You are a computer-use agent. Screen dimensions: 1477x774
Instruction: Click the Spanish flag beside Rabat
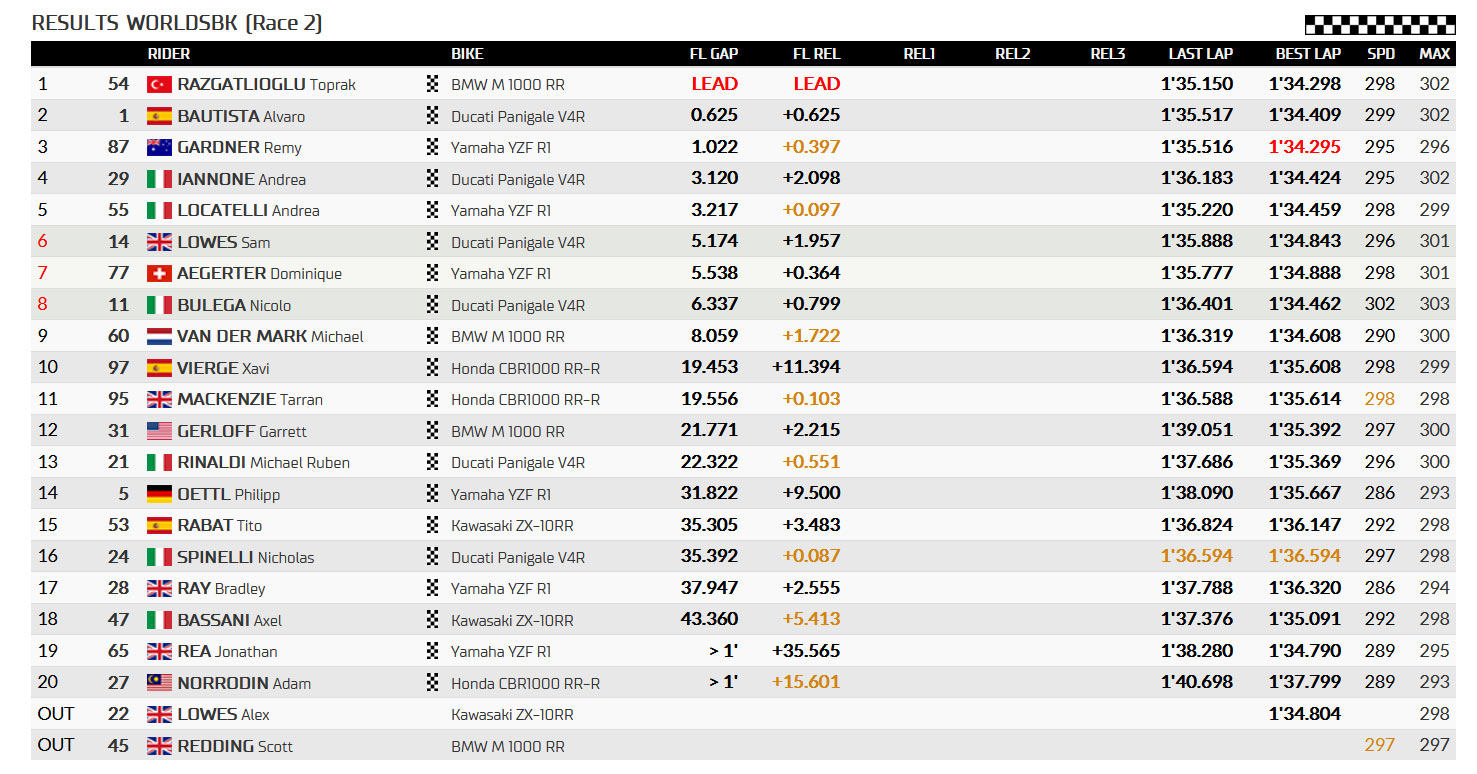pyautogui.click(x=159, y=525)
